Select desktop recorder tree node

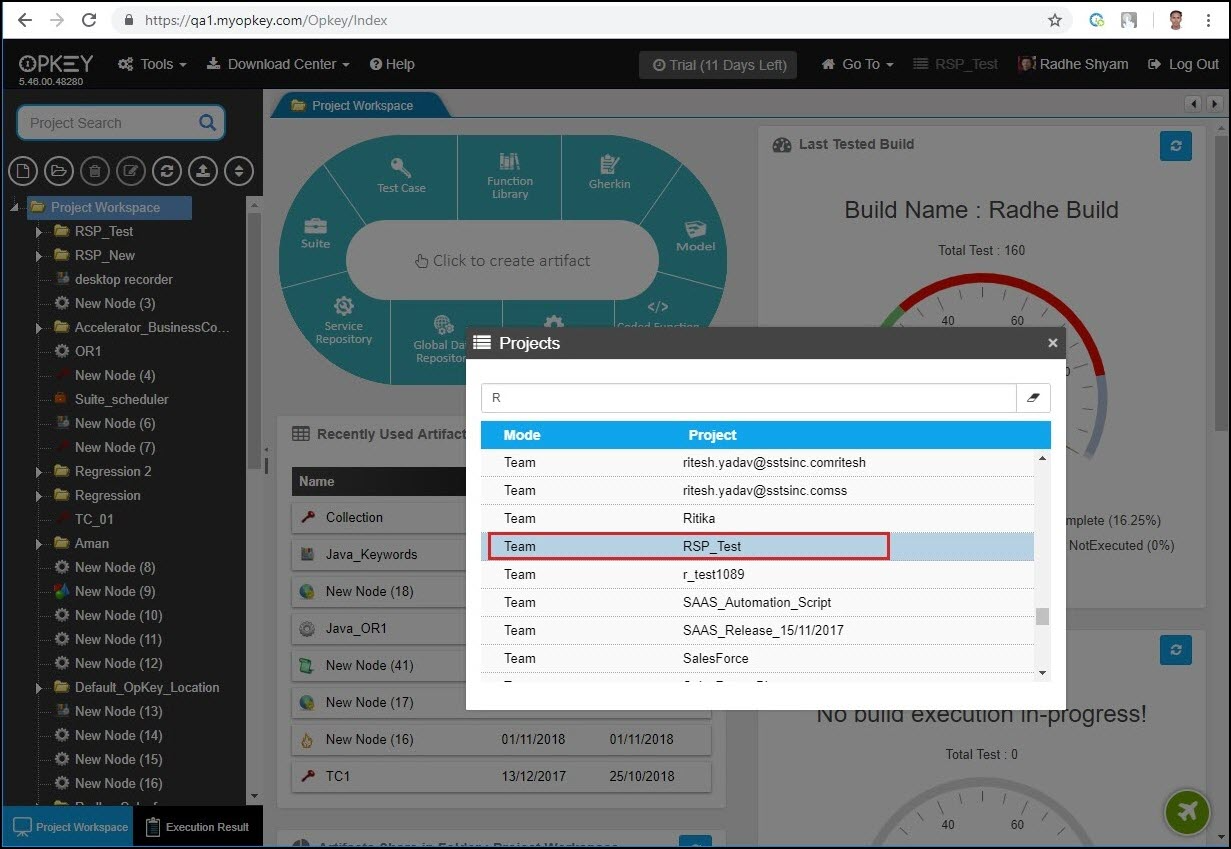[123, 279]
